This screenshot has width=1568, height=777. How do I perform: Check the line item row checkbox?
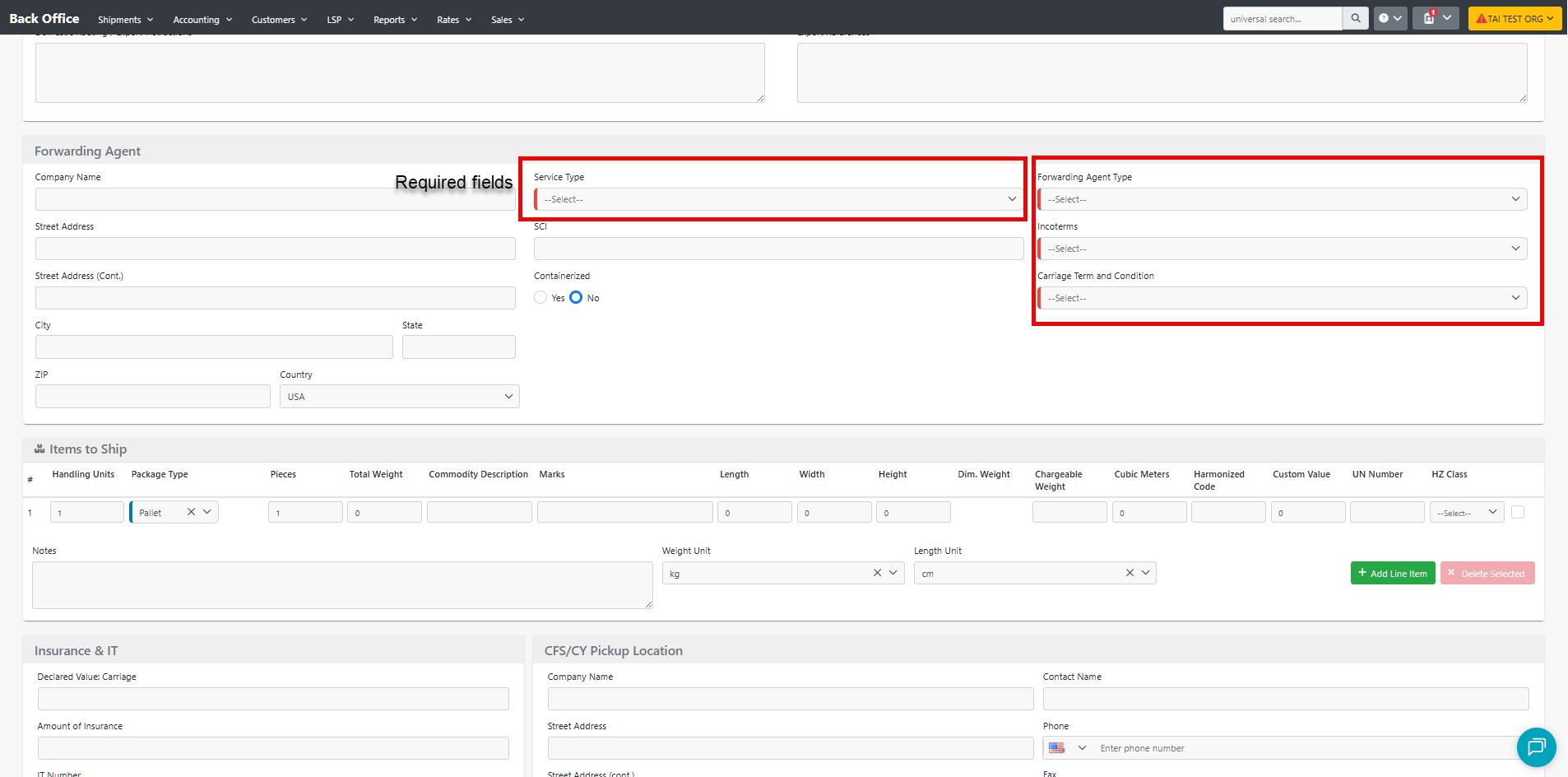point(1518,512)
